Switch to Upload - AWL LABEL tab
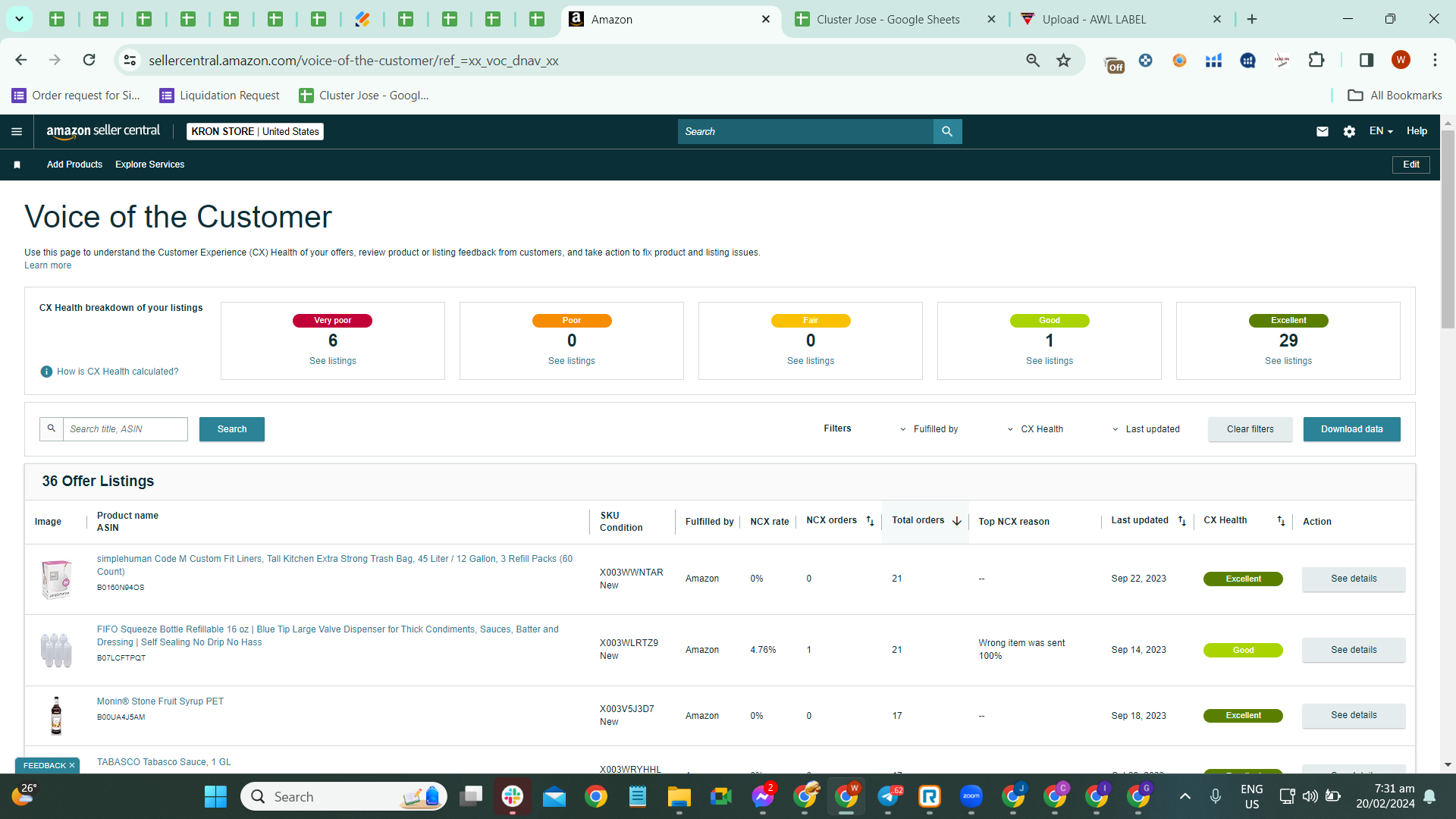This screenshot has width=1456, height=819. [1094, 19]
